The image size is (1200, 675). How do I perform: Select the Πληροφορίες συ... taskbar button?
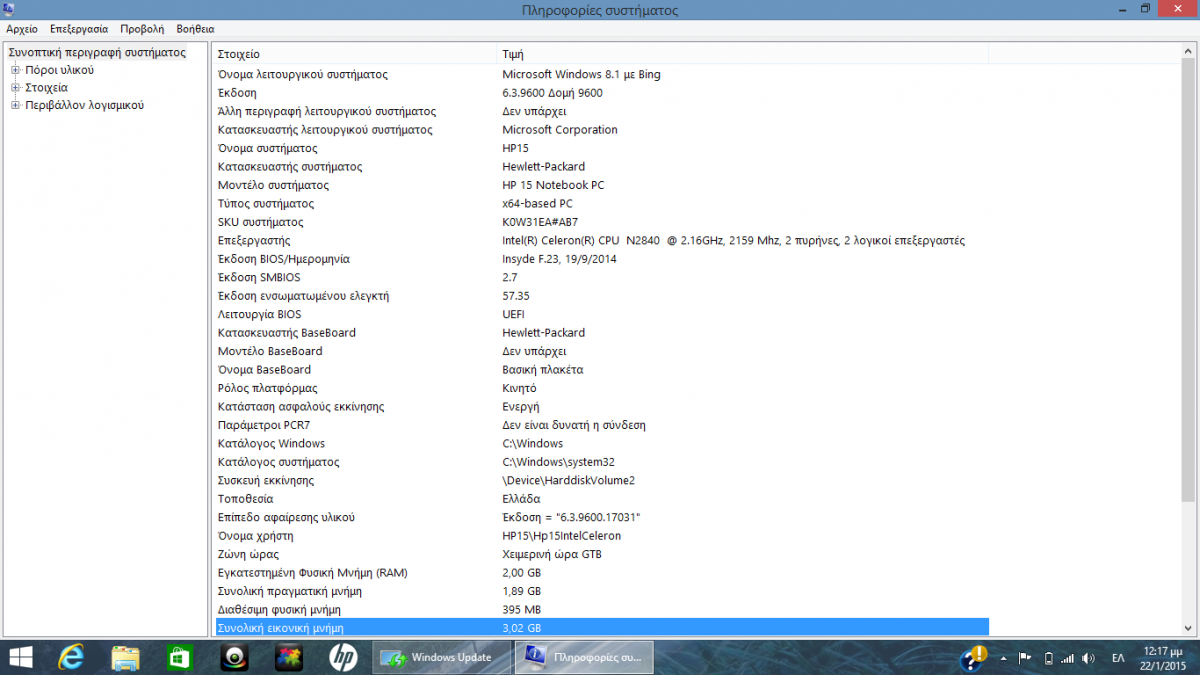[x=584, y=657]
